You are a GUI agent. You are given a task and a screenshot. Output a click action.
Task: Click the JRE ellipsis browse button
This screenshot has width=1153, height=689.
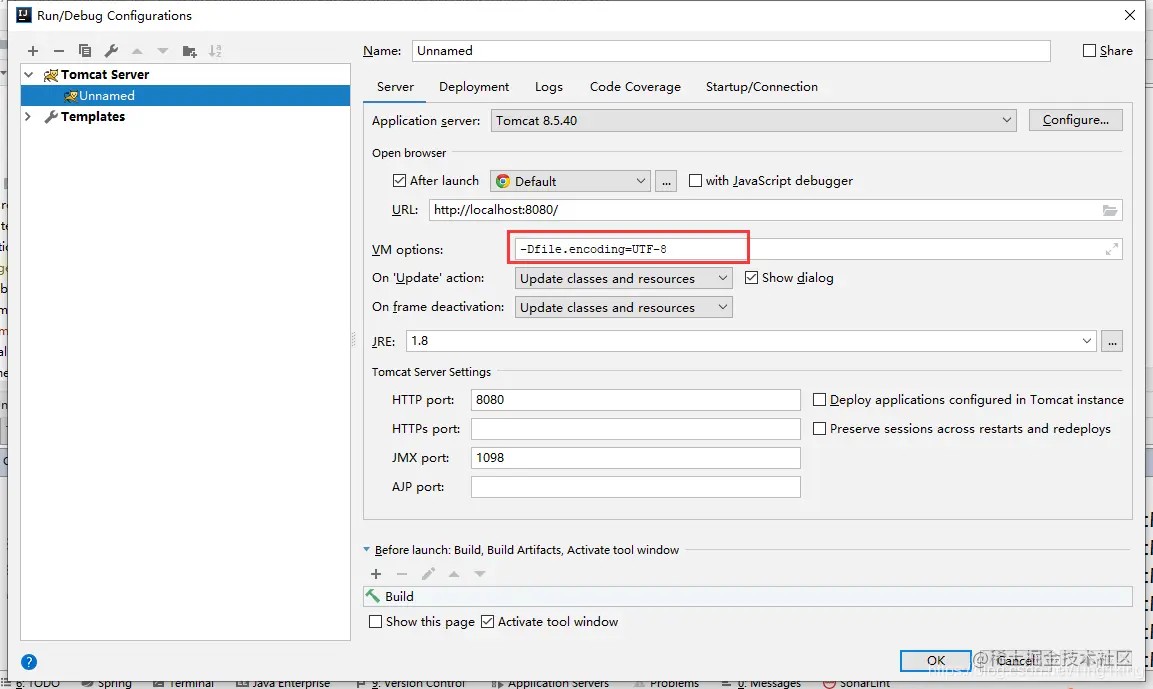(x=1112, y=341)
